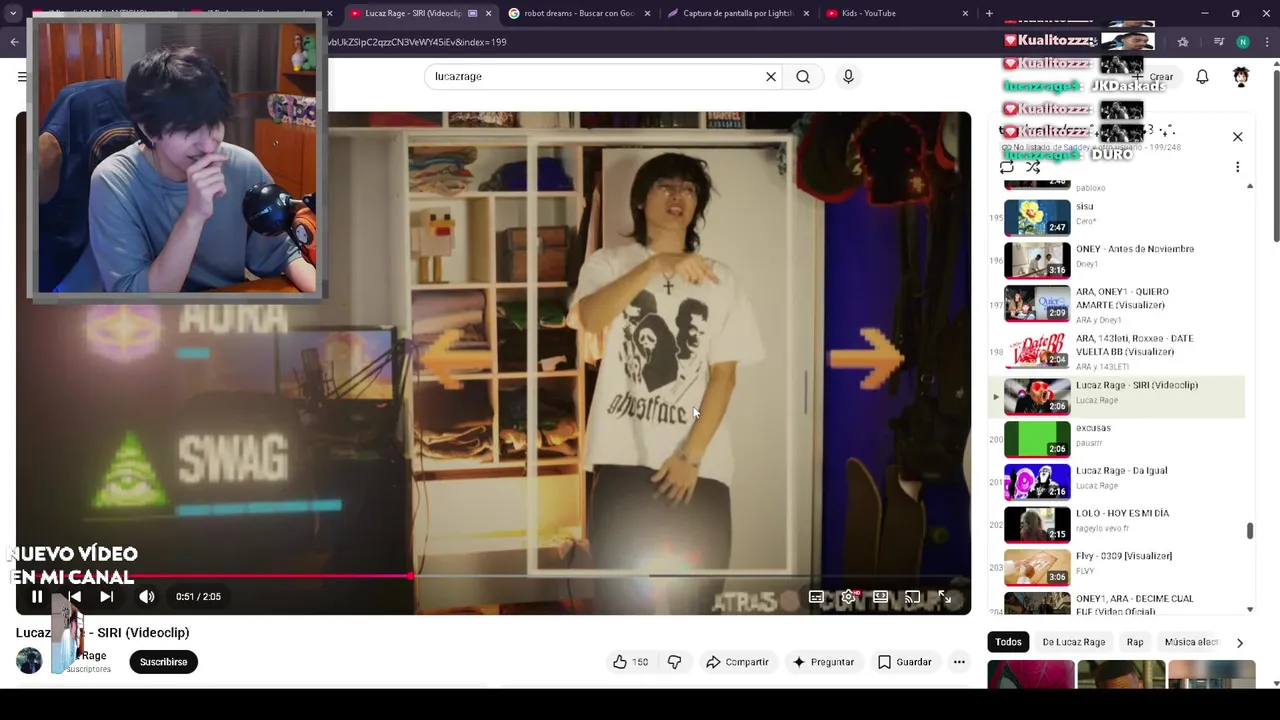
Task: Save video using Guardar button
Action: tap(904, 662)
